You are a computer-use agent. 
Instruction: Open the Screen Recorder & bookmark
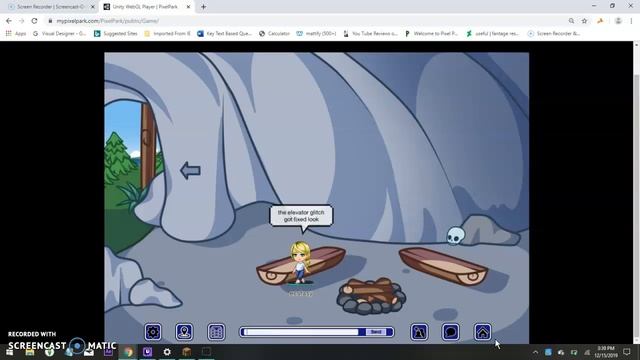pyautogui.click(x=554, y=34)
